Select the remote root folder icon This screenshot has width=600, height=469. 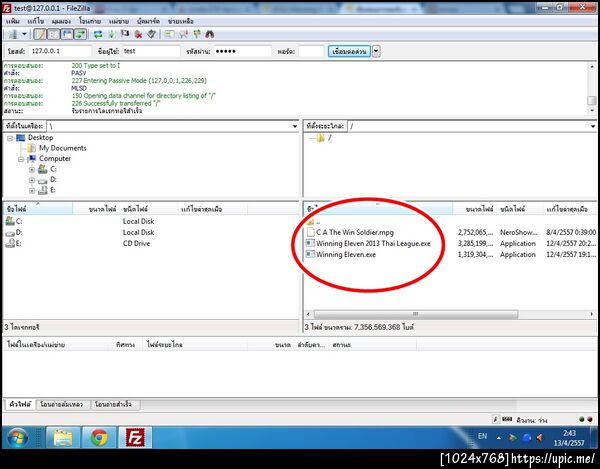tap(320, 138)
